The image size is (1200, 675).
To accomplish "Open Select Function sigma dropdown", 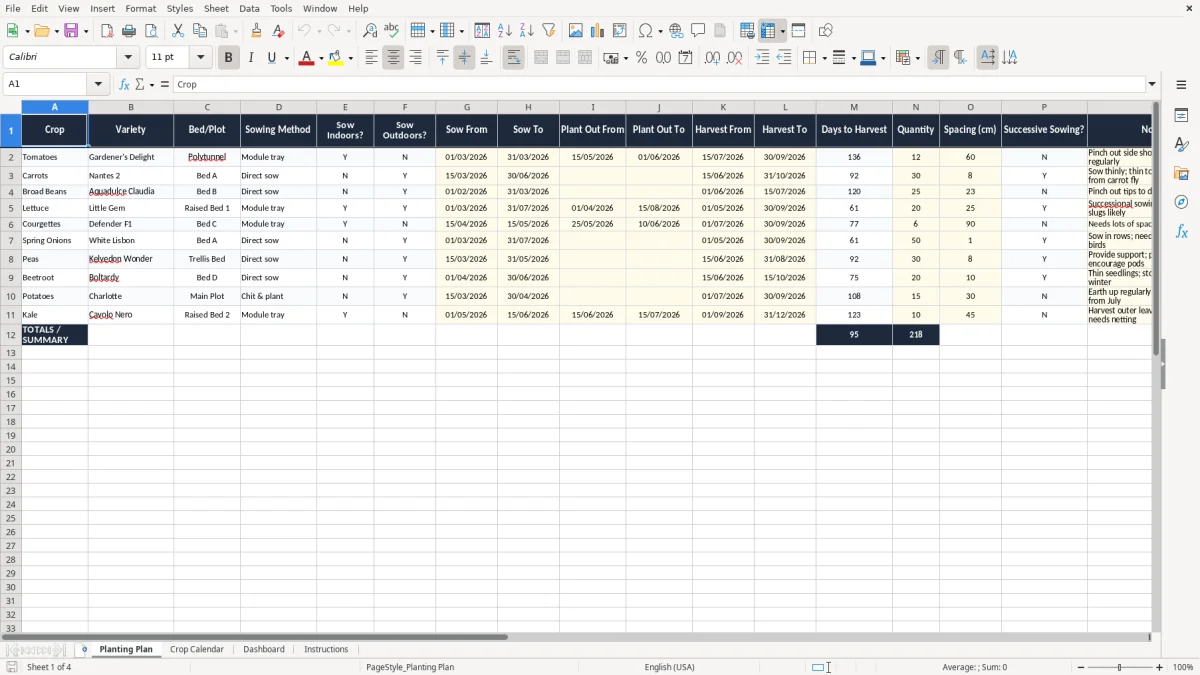I will pos(150,85).
